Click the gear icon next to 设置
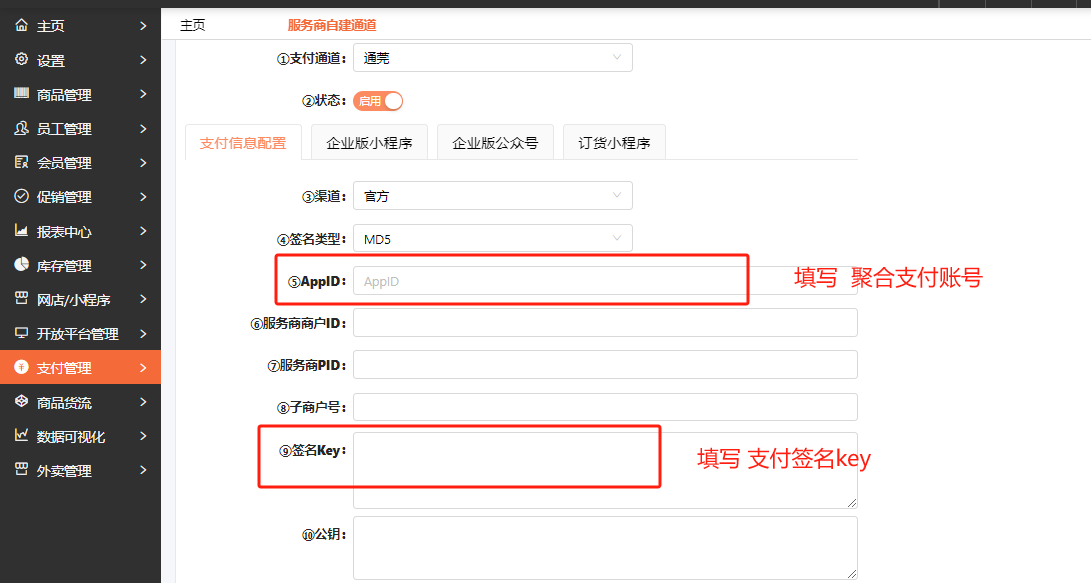Image resolution: width=1091 pixels, height=583 pixels. pos(21,60)
